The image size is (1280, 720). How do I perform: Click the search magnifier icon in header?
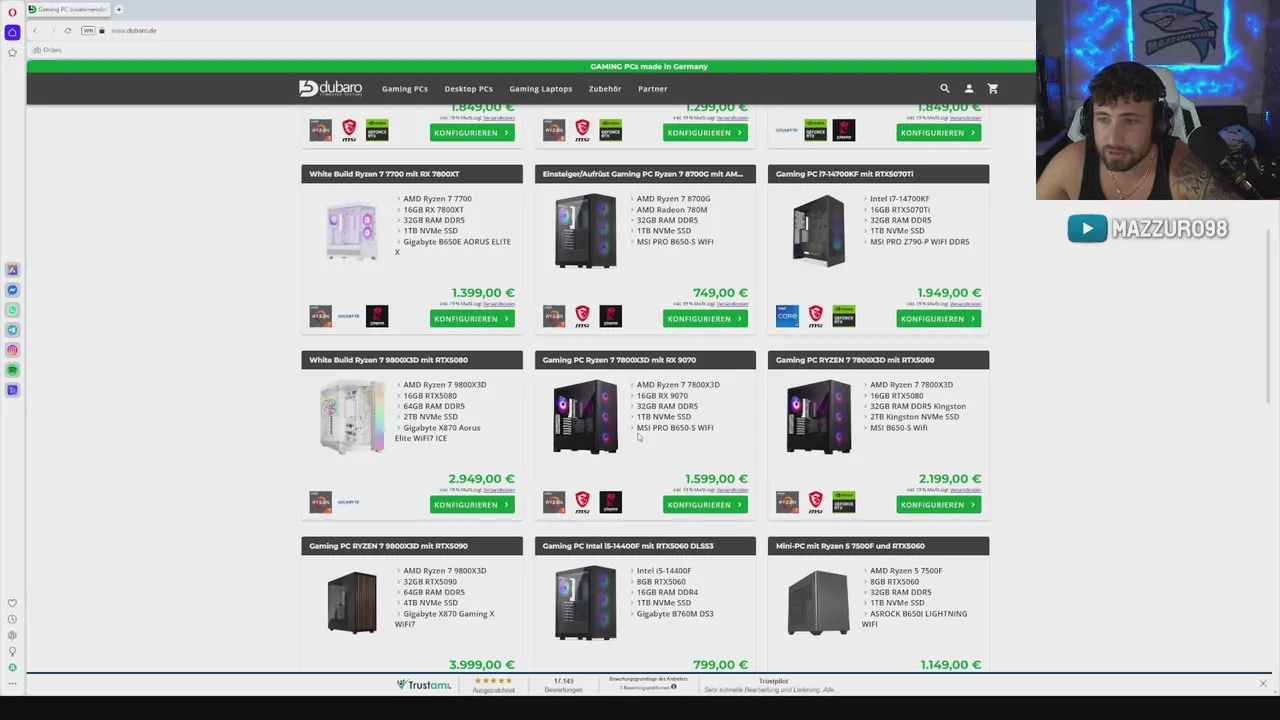pos(944,88)
